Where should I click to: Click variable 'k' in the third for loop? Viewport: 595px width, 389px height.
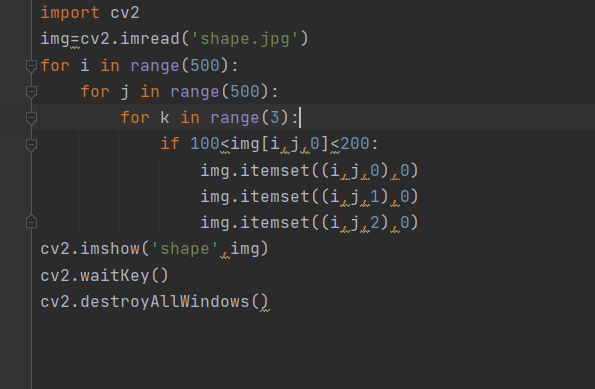165,118
